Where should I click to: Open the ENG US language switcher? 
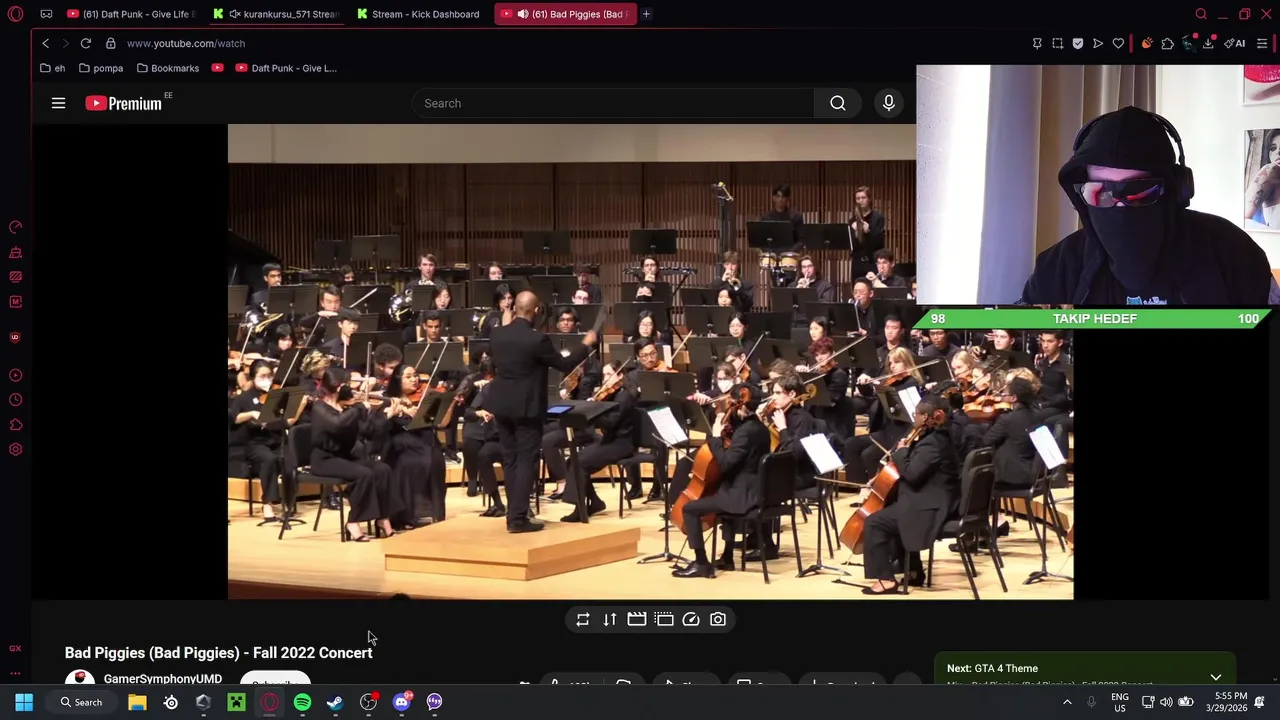tap(1120, 702)
